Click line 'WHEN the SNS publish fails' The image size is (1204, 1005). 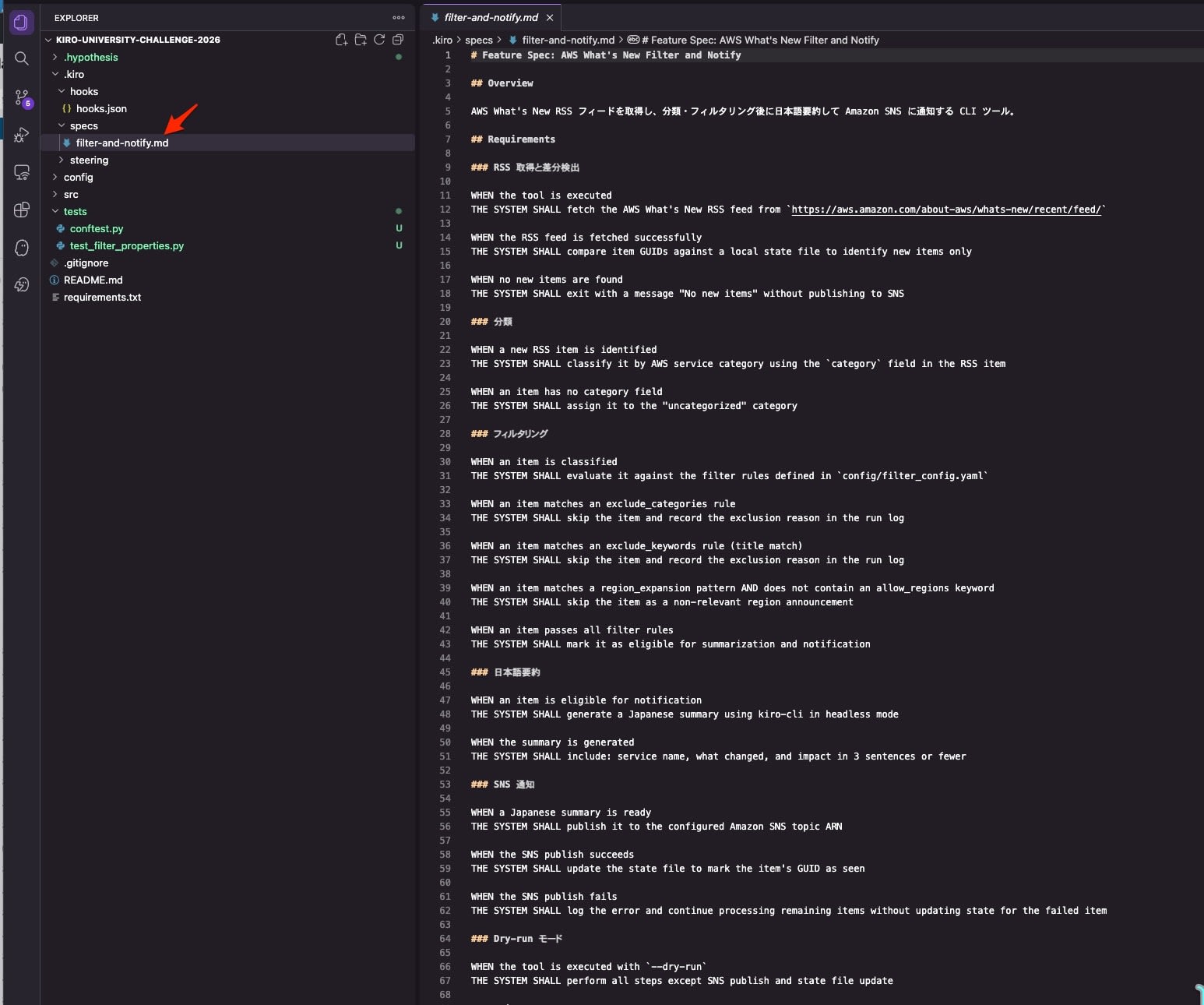(544, 897)
